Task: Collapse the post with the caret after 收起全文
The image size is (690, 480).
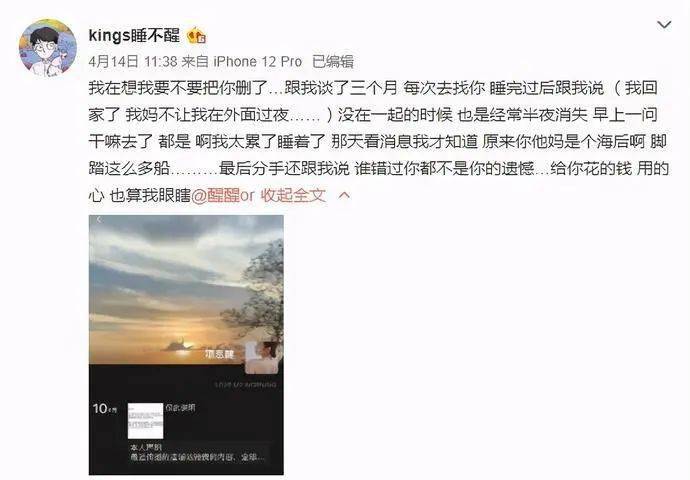Action: 344,195
